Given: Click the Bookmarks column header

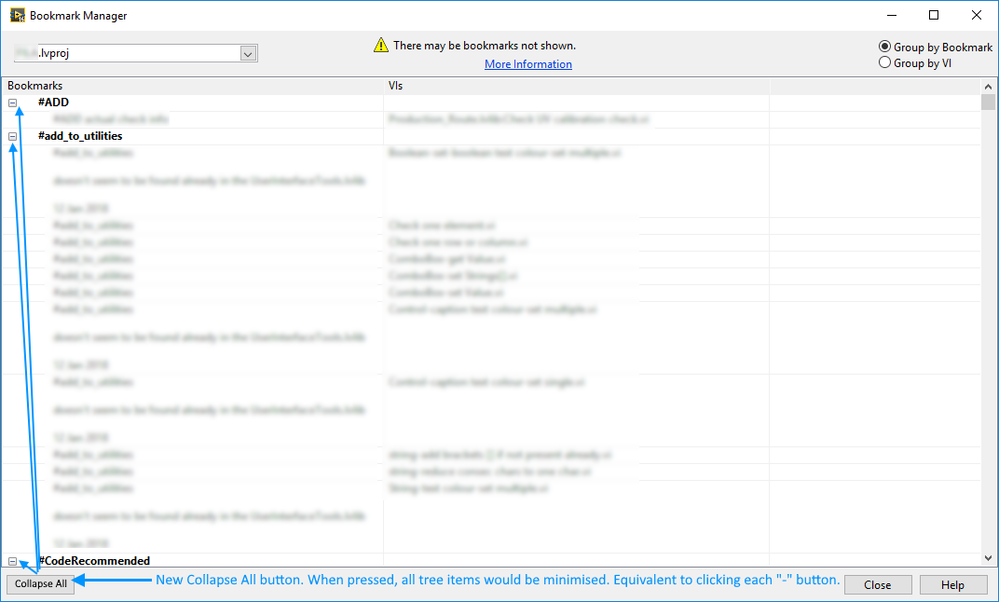Looking at the screenshot, I should (x=35, y=86).
